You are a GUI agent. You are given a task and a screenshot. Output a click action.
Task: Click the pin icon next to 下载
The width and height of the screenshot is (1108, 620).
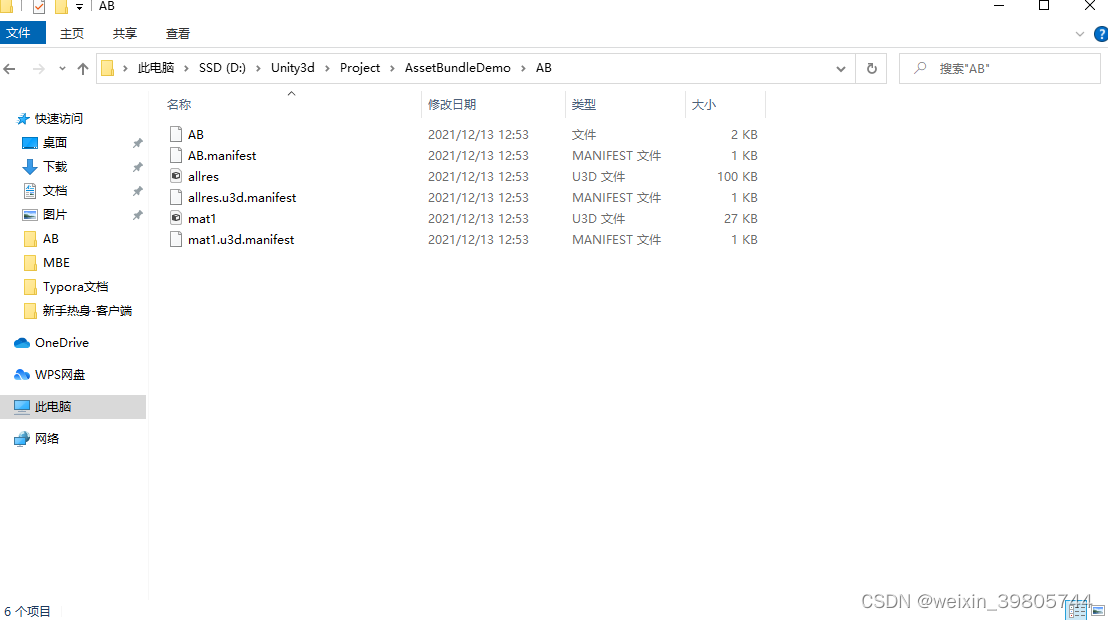(x=138, y=167)
